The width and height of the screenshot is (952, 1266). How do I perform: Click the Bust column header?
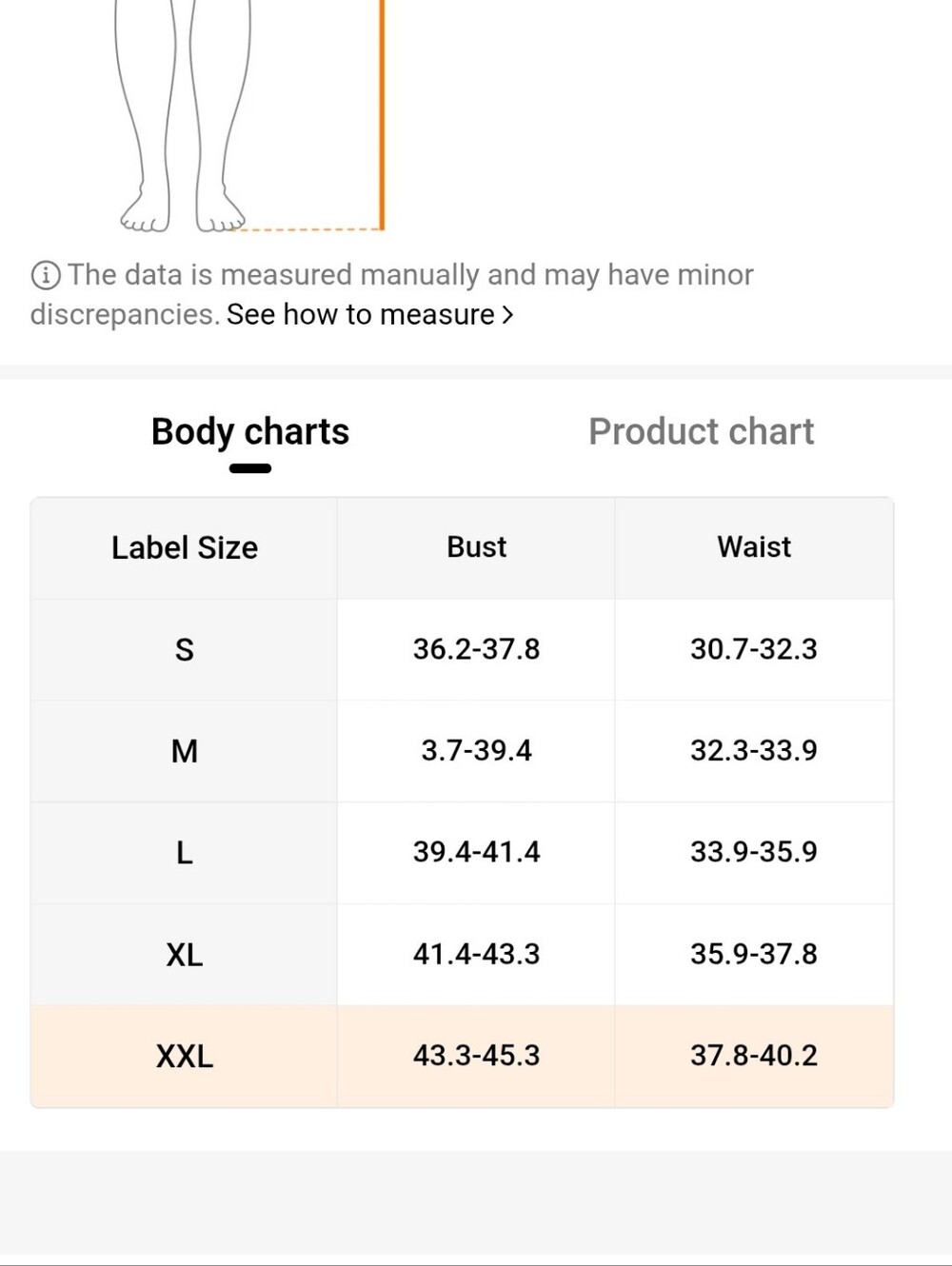pos(476,546)
